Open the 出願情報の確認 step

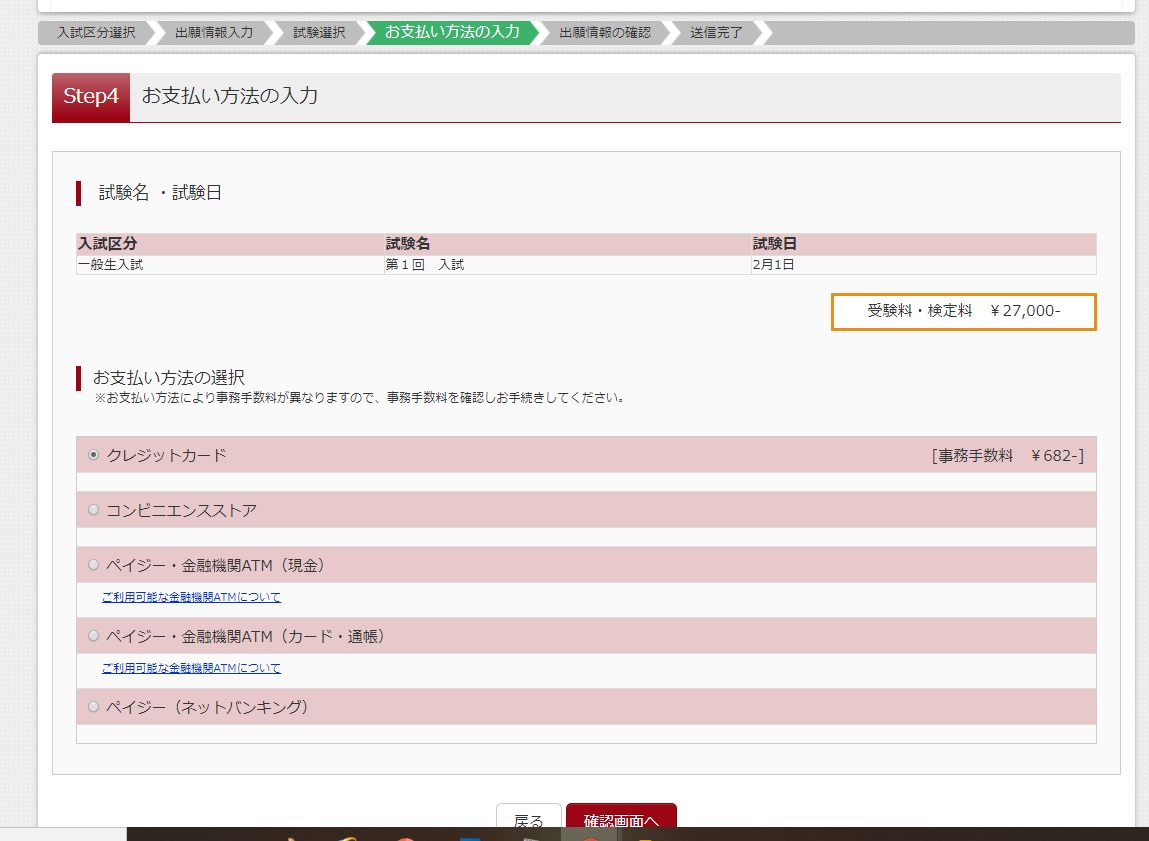[x=605, y=33]
